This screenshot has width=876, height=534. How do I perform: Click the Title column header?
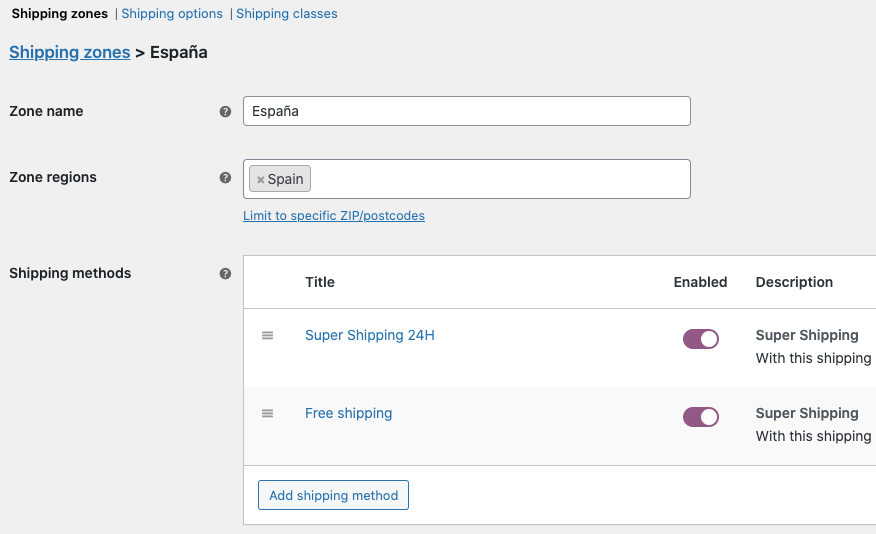click(320, 282)
